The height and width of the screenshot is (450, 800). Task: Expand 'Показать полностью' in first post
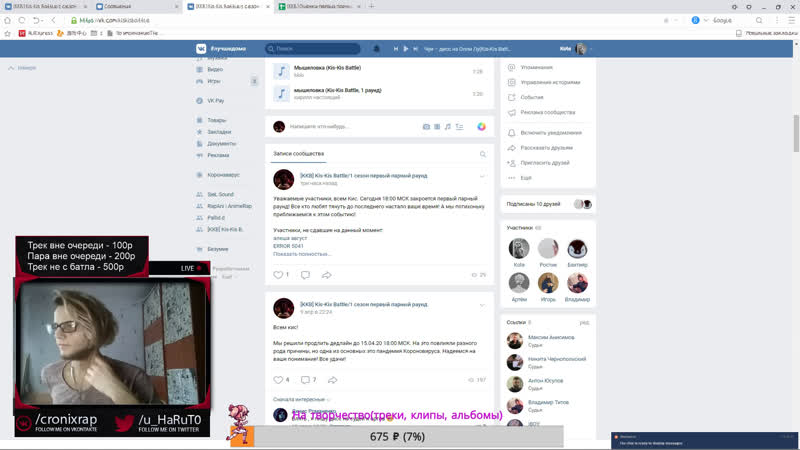(x=302, y=254)
